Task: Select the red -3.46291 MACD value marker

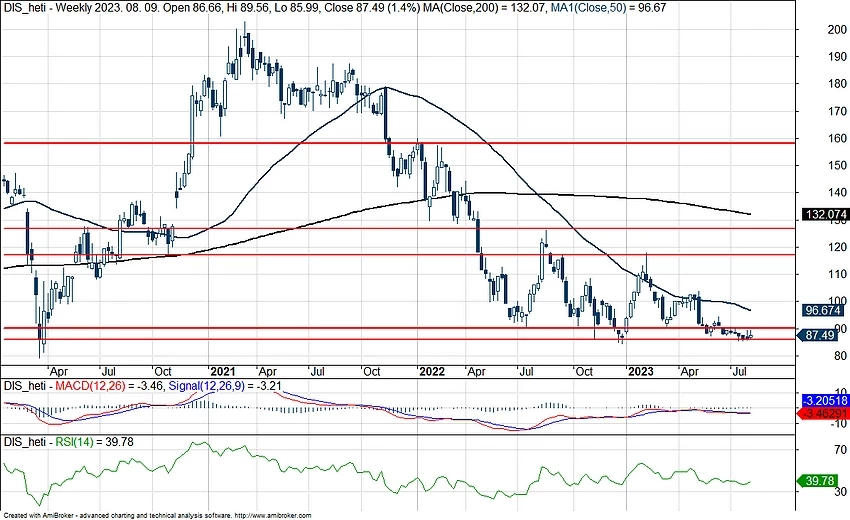Action: coord(823,414)
